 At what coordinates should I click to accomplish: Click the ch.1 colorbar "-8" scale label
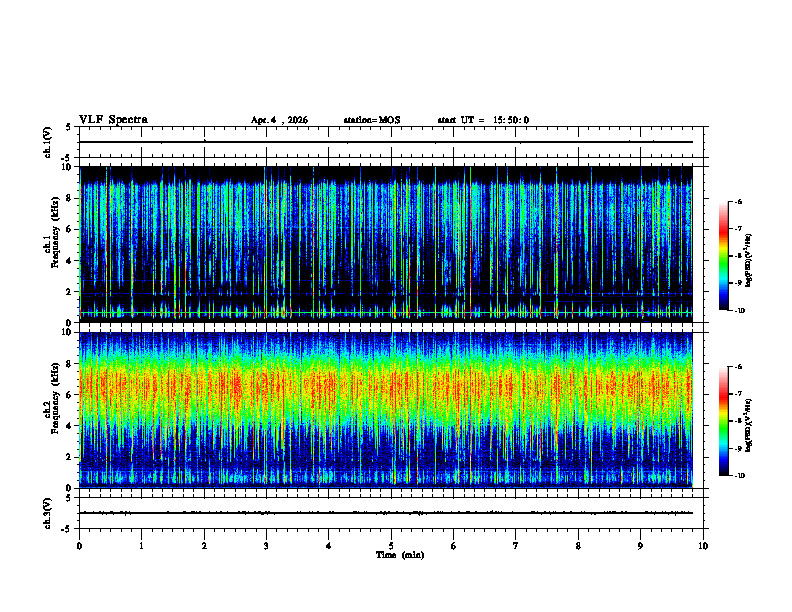pyautogui.click(x=739, y=256)
